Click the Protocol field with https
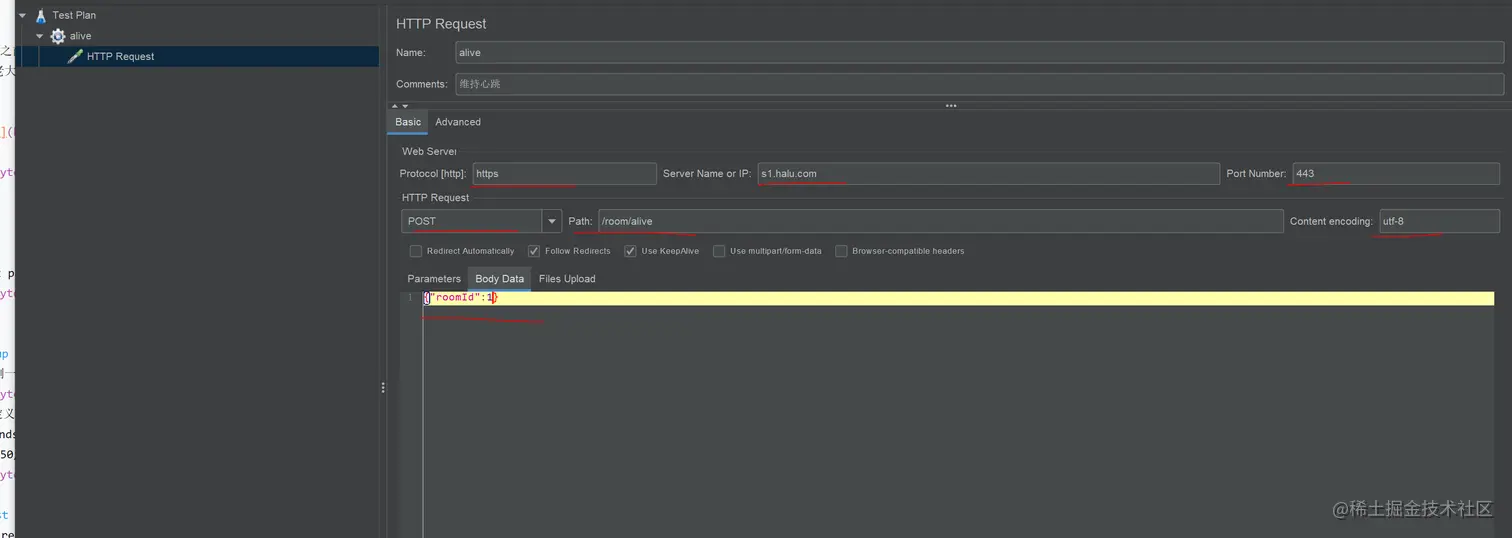This screenshot has height=538, width=1512. coord(565,174)
